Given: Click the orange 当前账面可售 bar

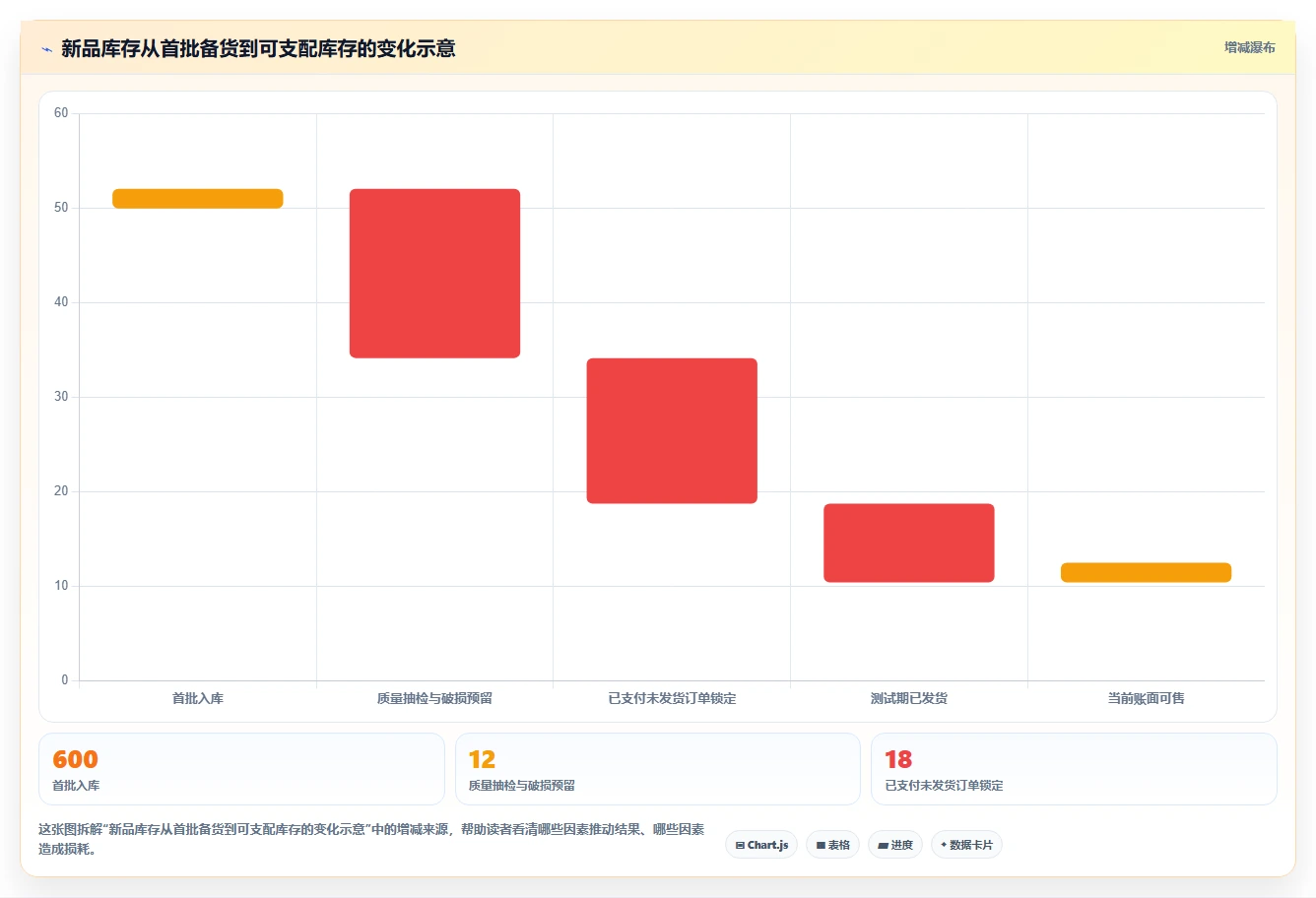Looking at the screenshot, I should pyautogui.click(x=1146, y=573).
